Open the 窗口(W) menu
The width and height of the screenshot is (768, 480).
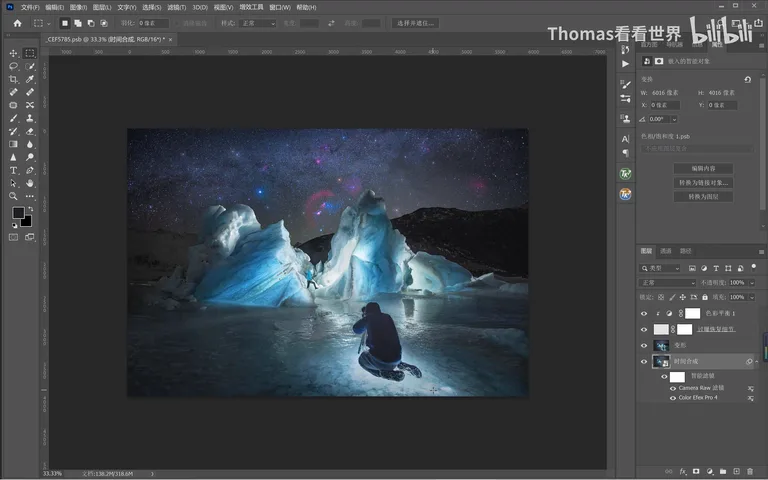(280, 7)
